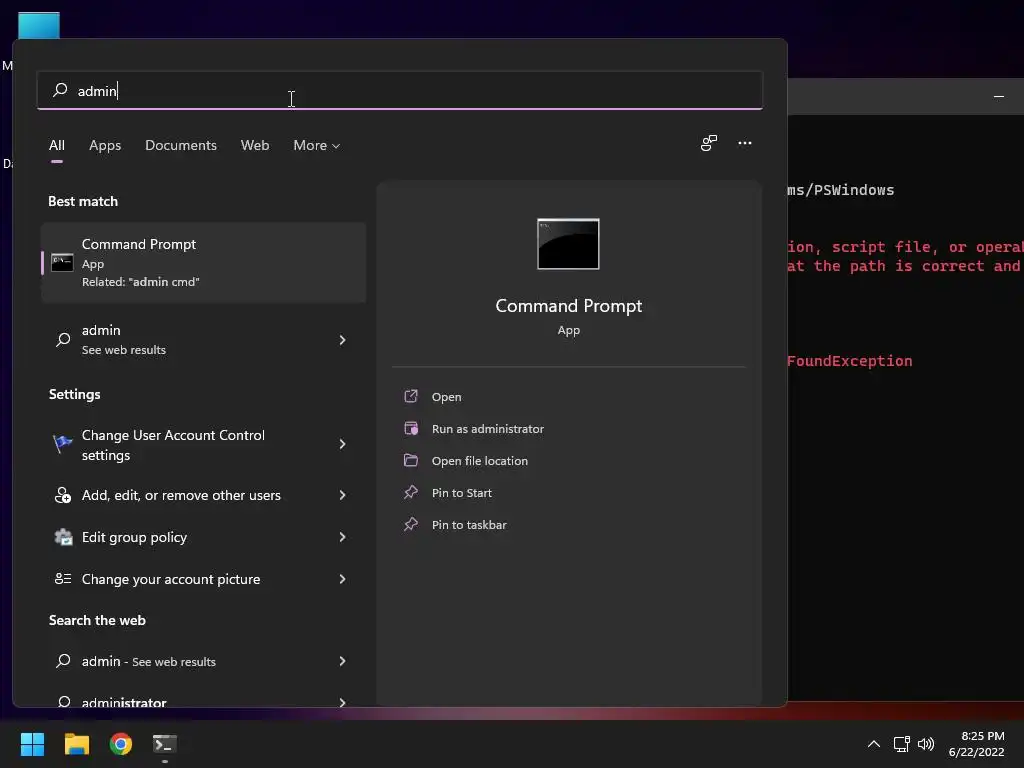Click the User Account Control flag icon
This screenshot has height=768, width=1024.
coord(63,444)
